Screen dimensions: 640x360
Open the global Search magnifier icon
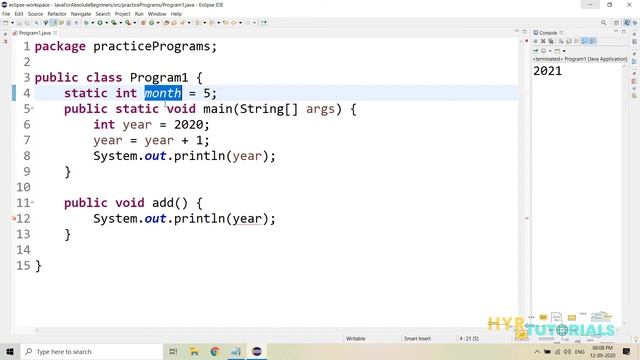[603, 23]
